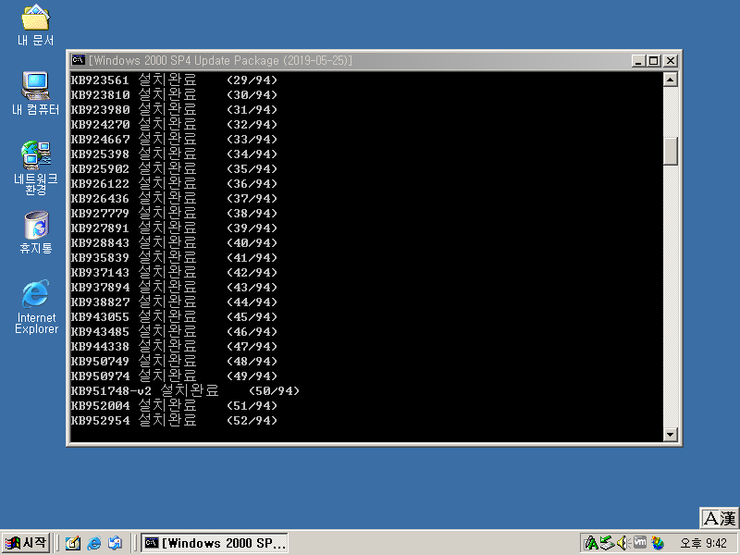Screen dimensions: 740x555
Task: Click the 漢 hanja conversion button
Action: coord(728,519)
